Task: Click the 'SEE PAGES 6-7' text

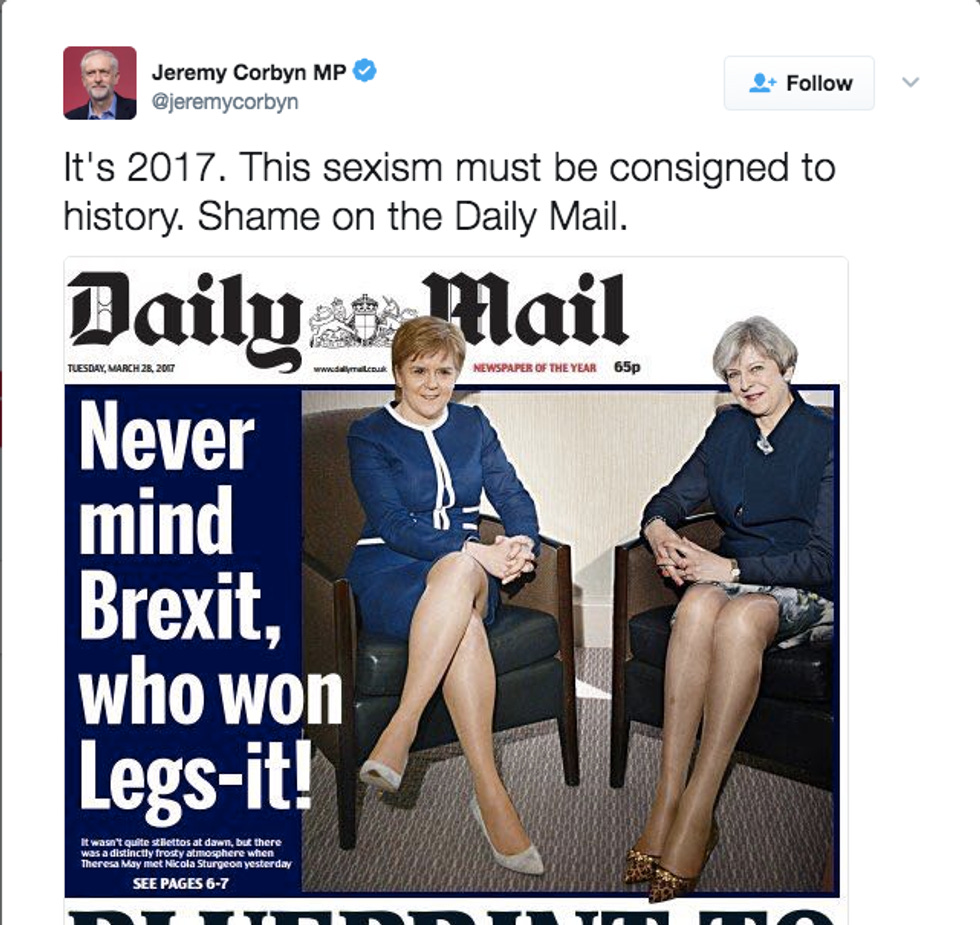Action: pyautogui.click(x=180, y=883)
